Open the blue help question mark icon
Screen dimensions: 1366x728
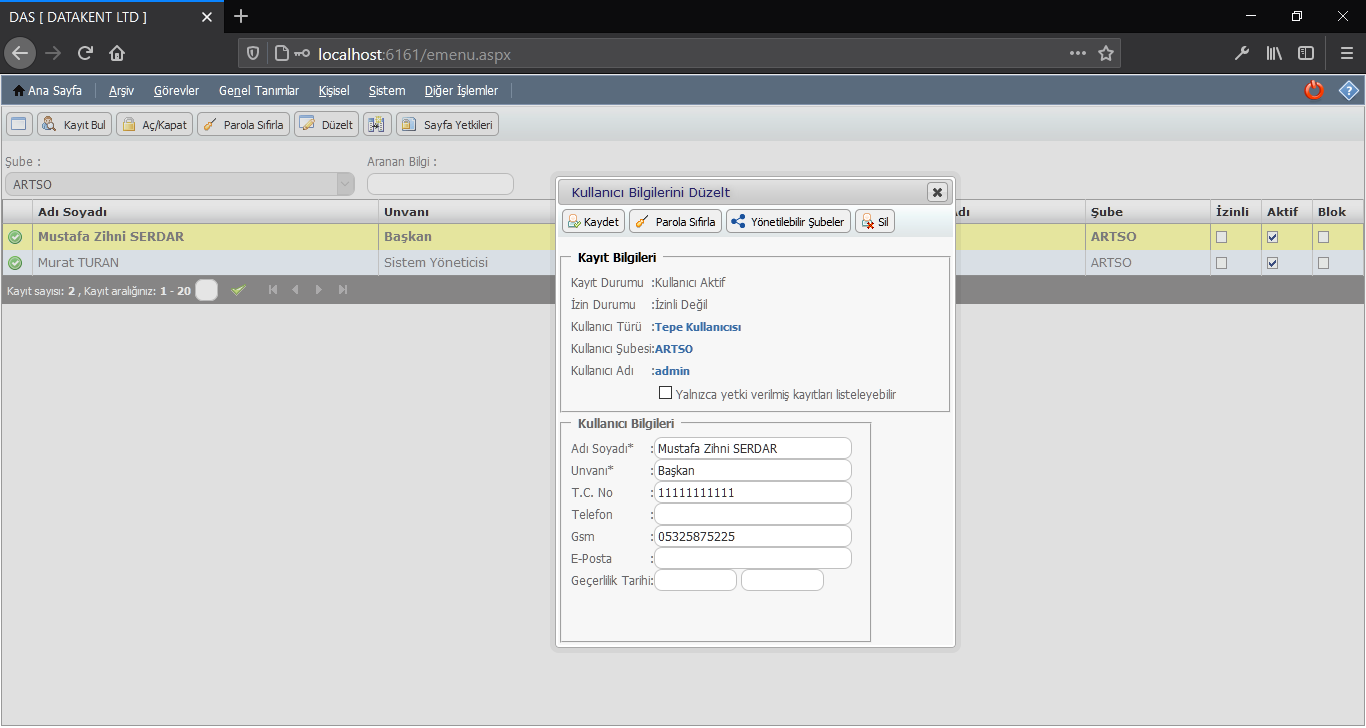pyautogui.click(x=1349, y=90)
